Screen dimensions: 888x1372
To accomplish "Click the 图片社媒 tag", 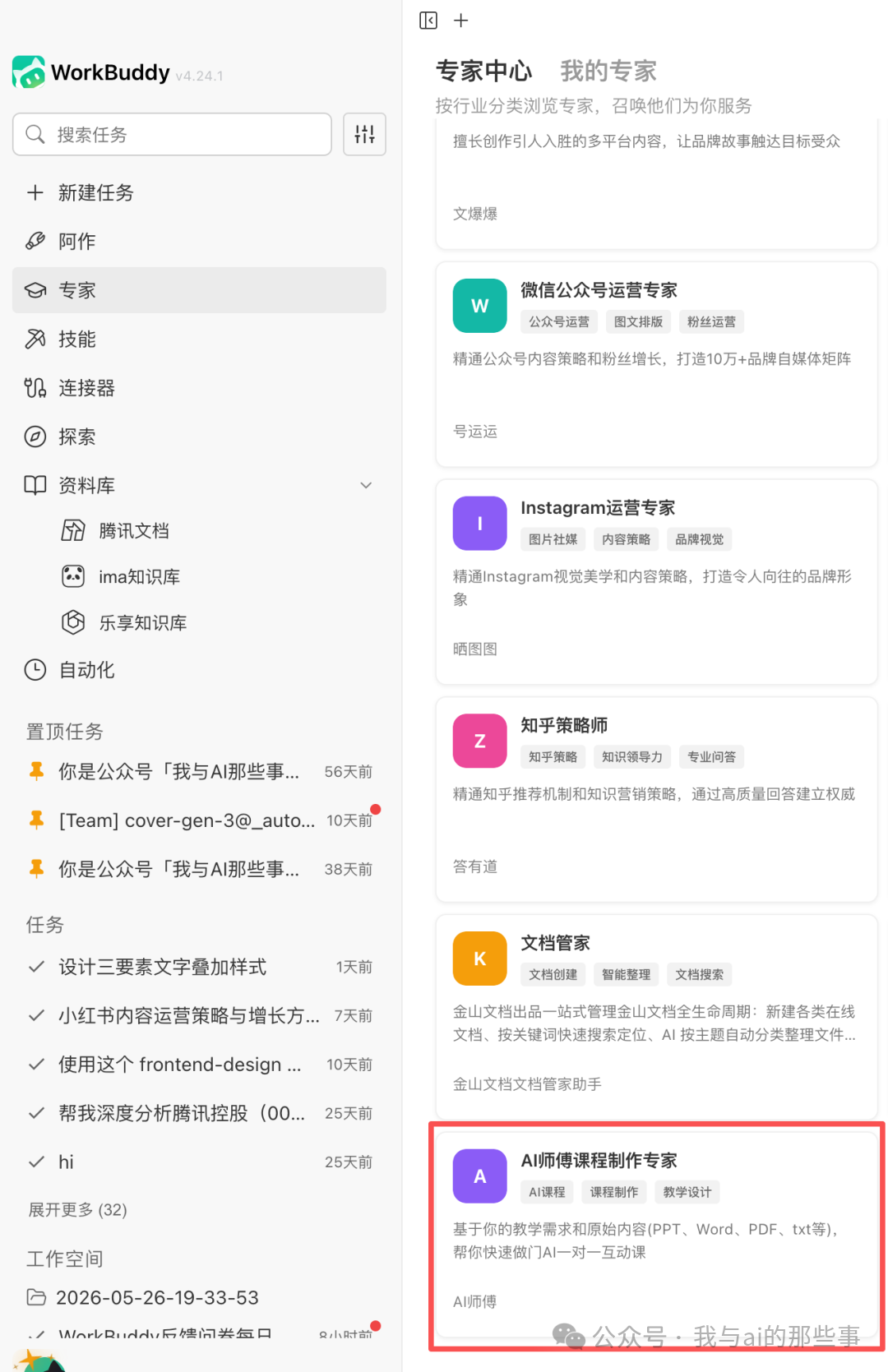I will (x=553, y=539).
